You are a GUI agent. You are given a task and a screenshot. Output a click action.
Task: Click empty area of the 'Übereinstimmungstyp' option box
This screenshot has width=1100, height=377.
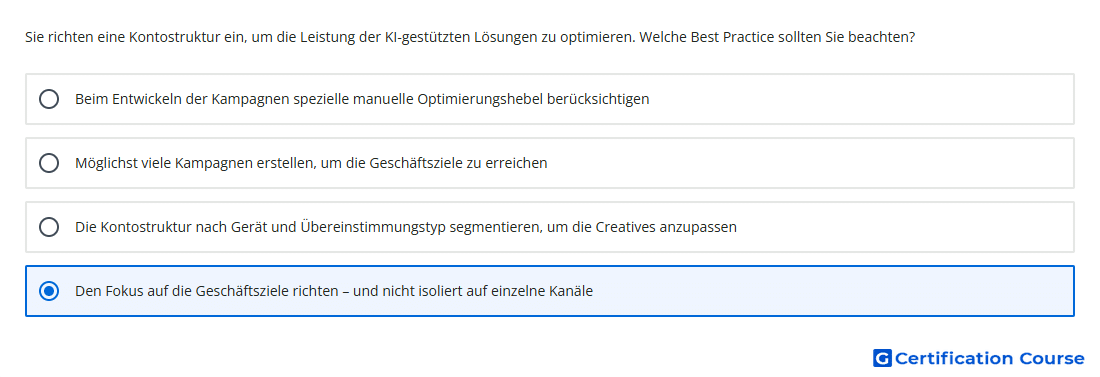click(x=905, y=227)
